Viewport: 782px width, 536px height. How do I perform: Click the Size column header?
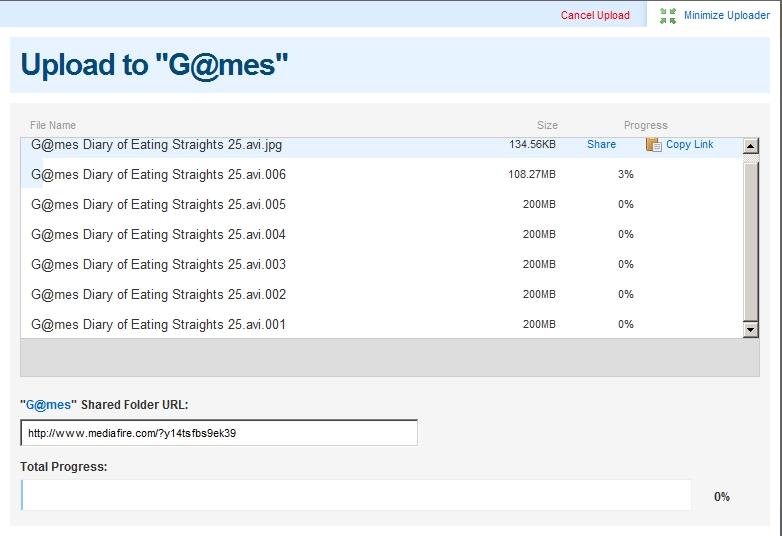[547, 125]
